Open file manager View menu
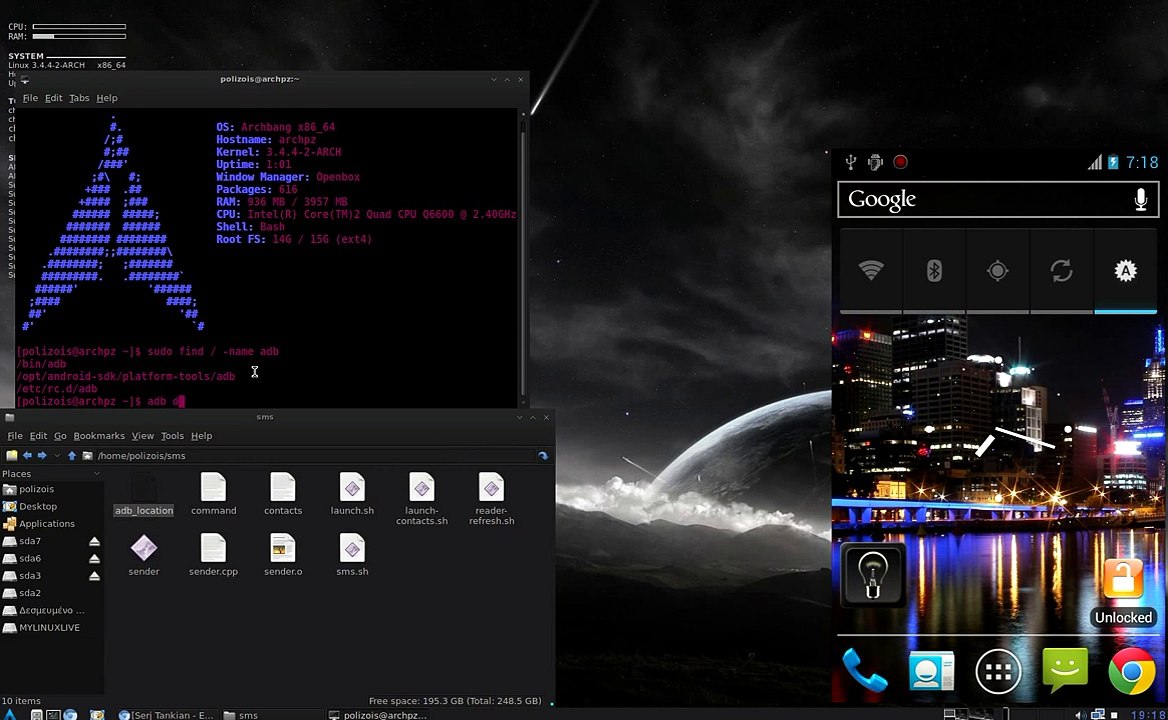 [x=142, y=436]
